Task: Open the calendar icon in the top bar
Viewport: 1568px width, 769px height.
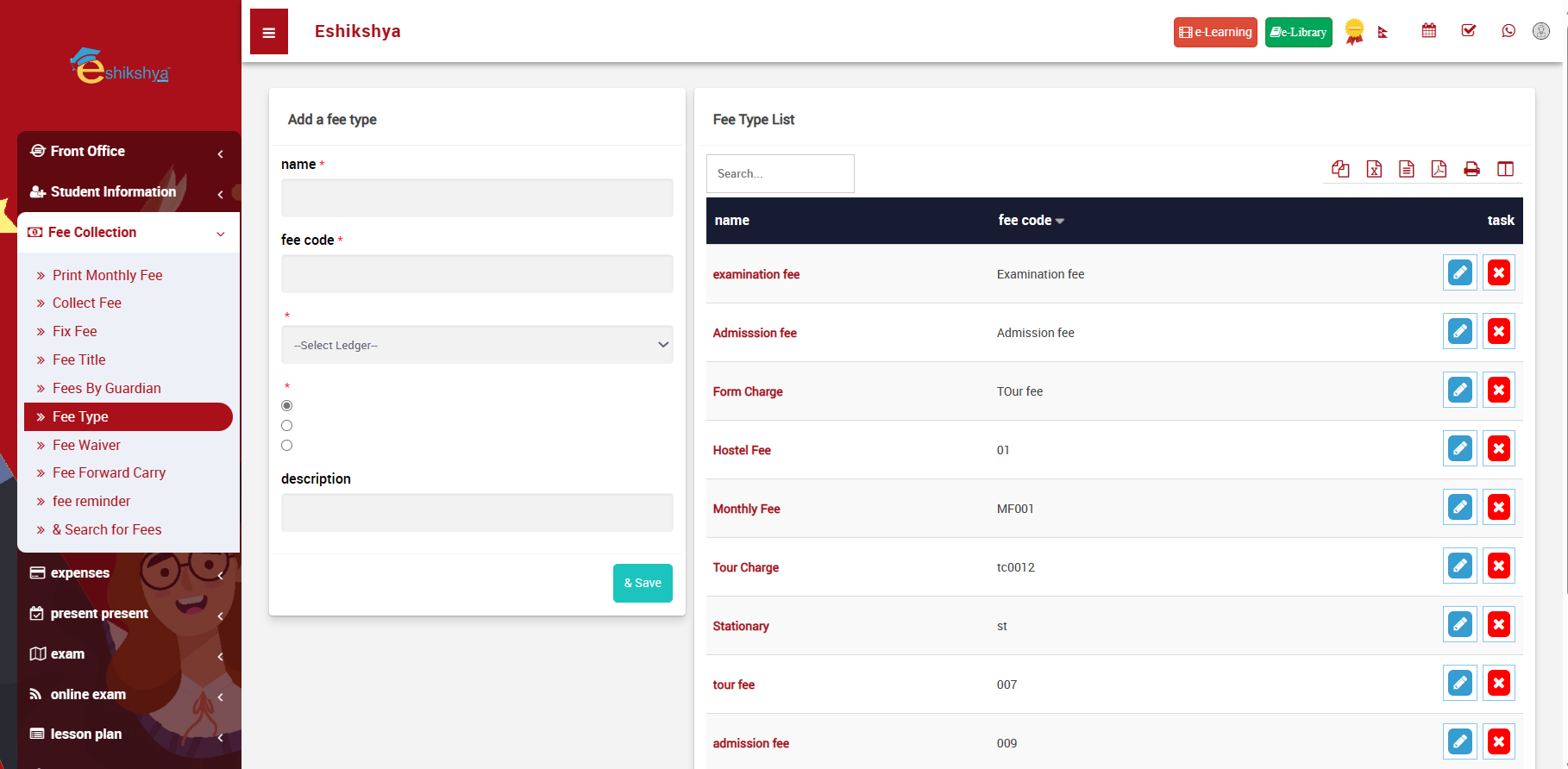Action: [x=1428, y=31]
